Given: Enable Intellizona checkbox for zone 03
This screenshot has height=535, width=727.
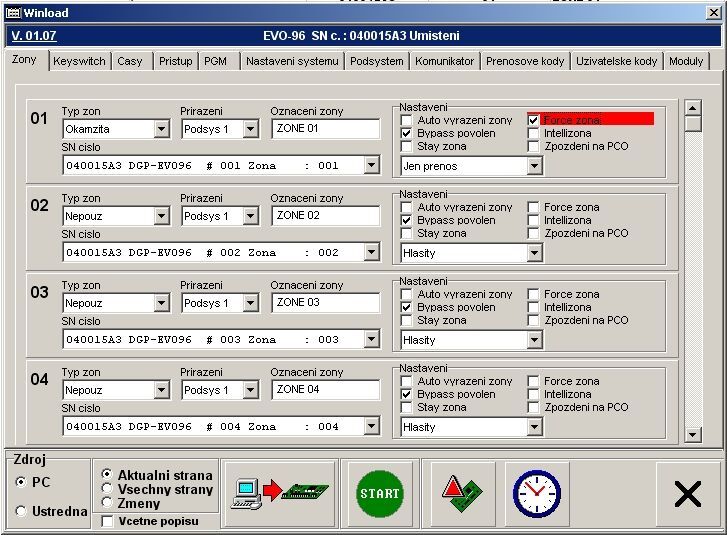Looking at the screenshot, I should coord(534,308).
